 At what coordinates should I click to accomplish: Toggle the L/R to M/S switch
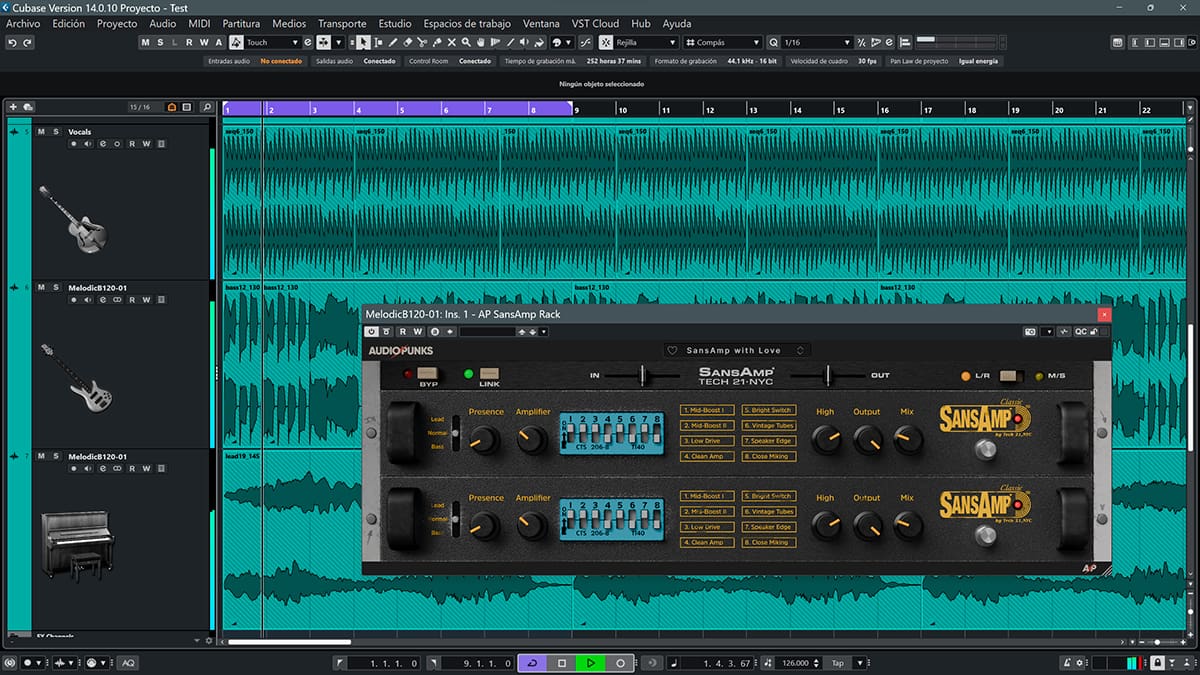point(1010,375)
